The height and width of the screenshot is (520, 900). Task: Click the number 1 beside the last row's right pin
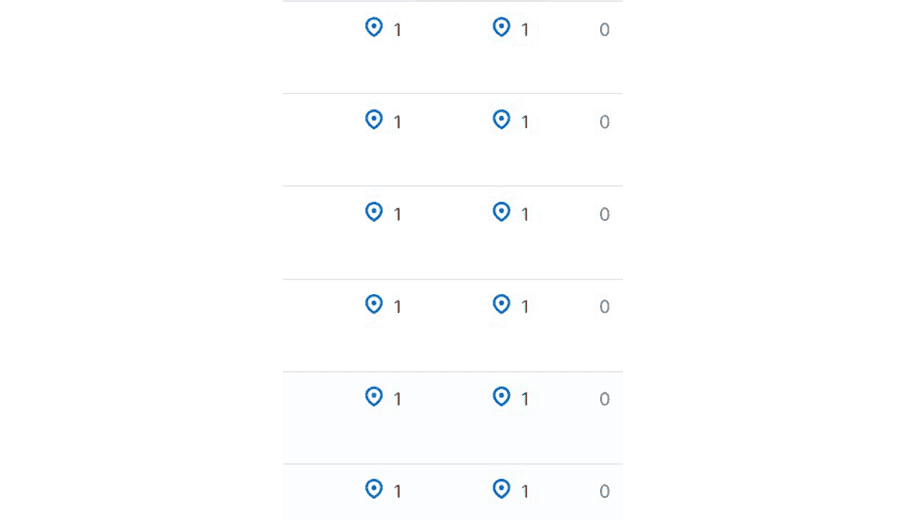point(525,492)
